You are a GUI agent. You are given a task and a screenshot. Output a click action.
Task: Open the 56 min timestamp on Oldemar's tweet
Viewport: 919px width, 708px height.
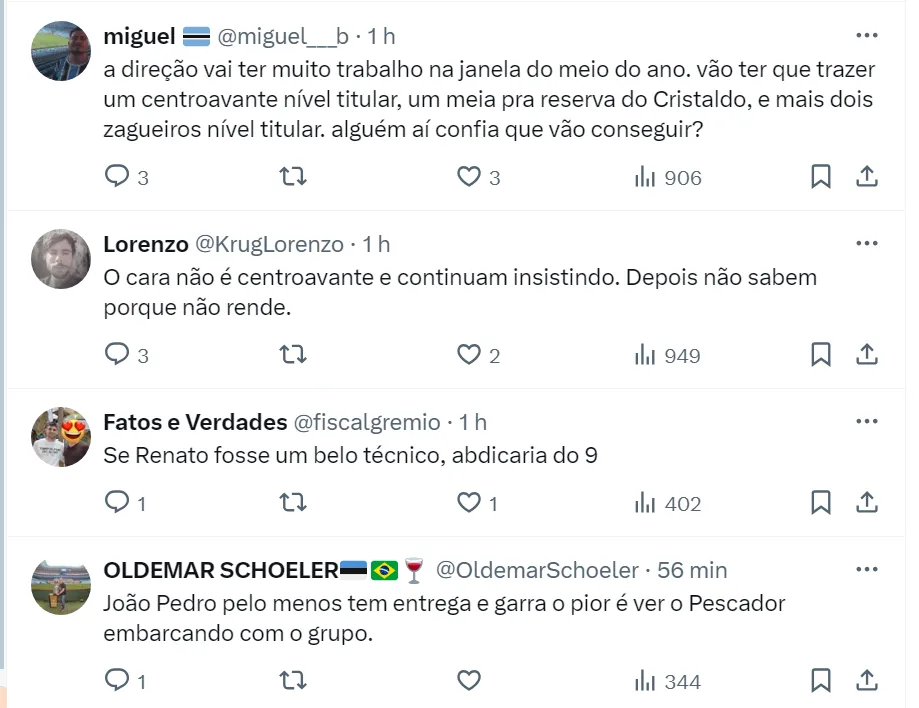[x=692, y=570]
